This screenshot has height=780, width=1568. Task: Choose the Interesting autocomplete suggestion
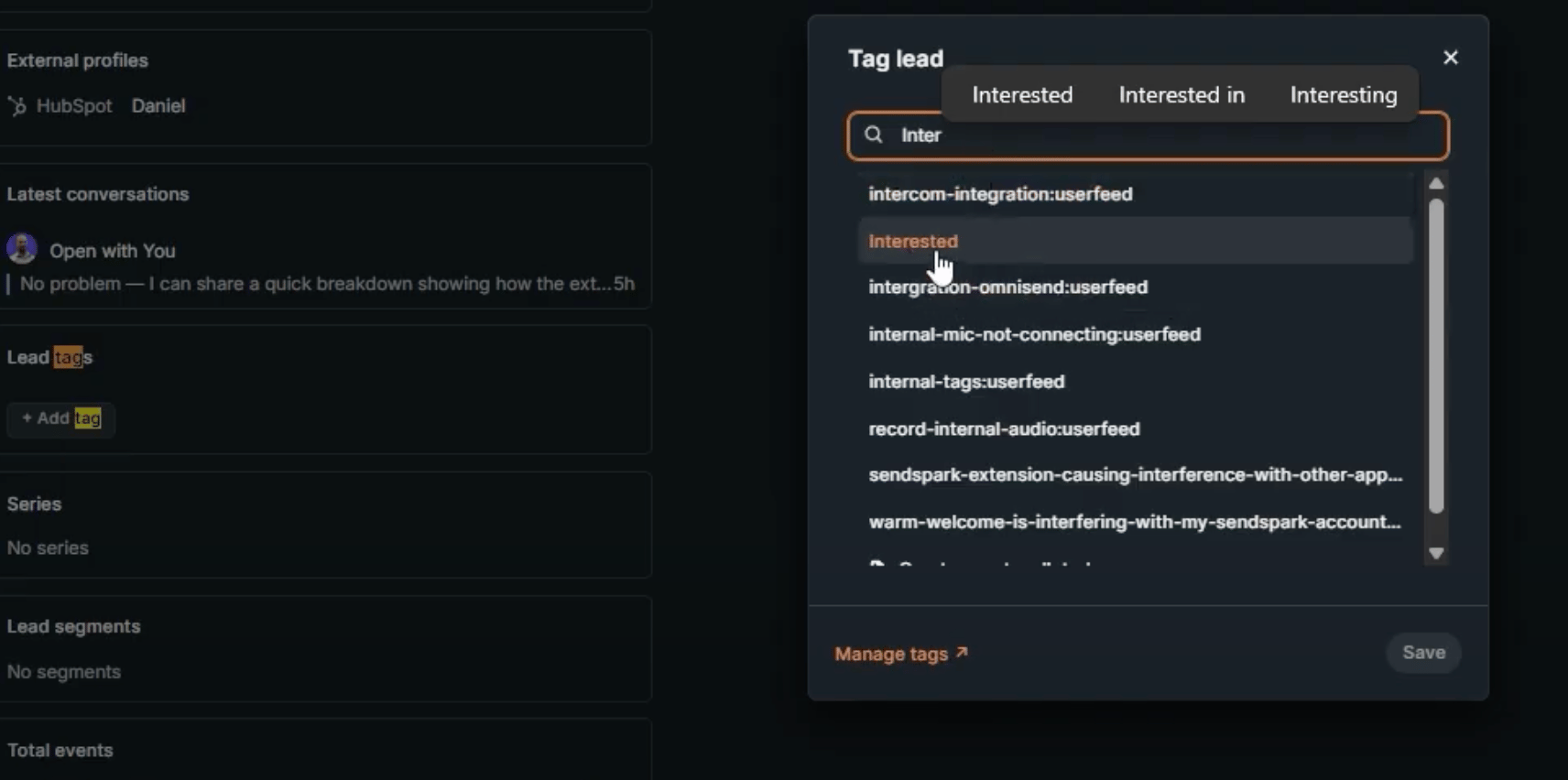tap(1344, 95)
